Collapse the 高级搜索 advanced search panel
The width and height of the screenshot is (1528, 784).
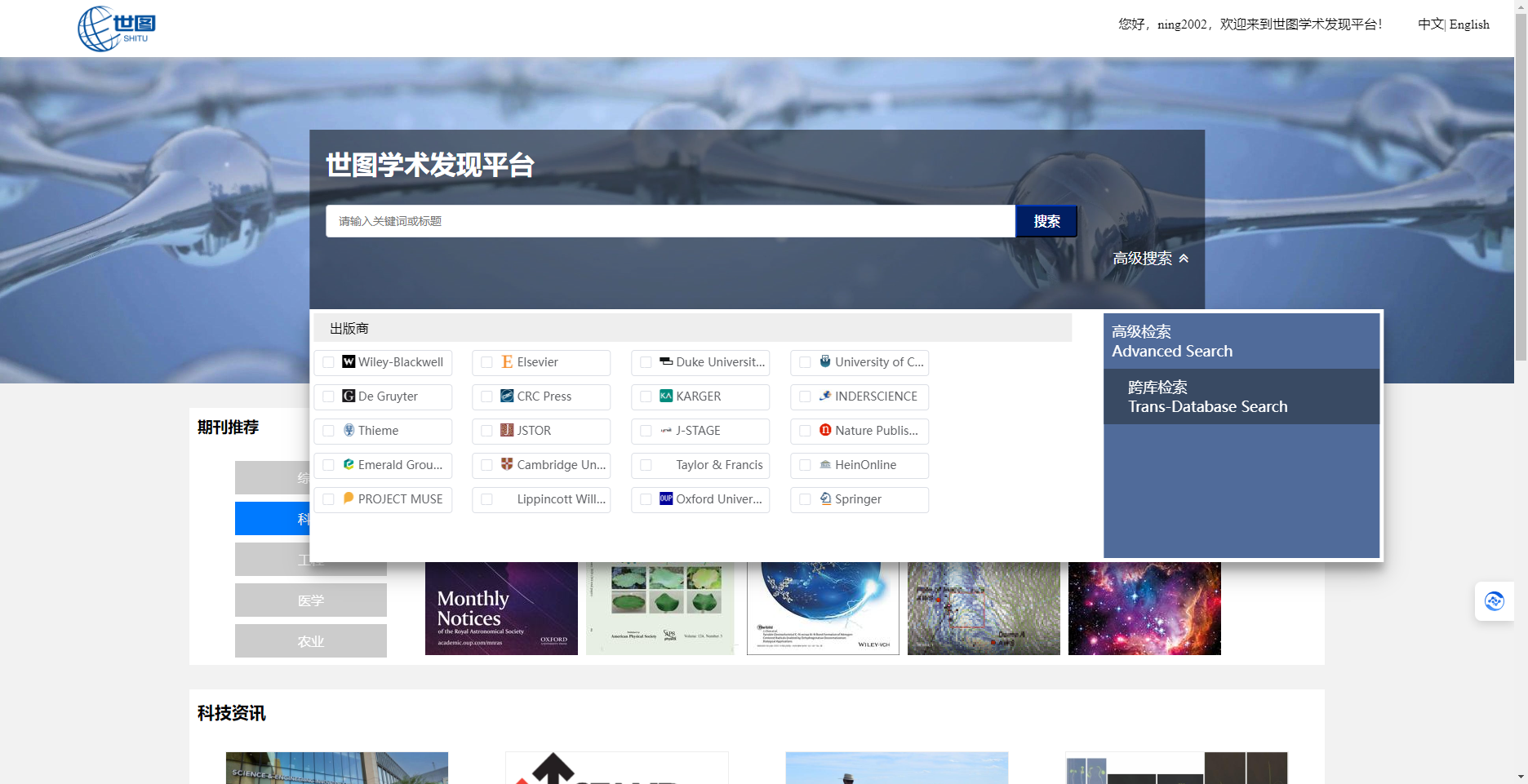(x=1150, y=259)
